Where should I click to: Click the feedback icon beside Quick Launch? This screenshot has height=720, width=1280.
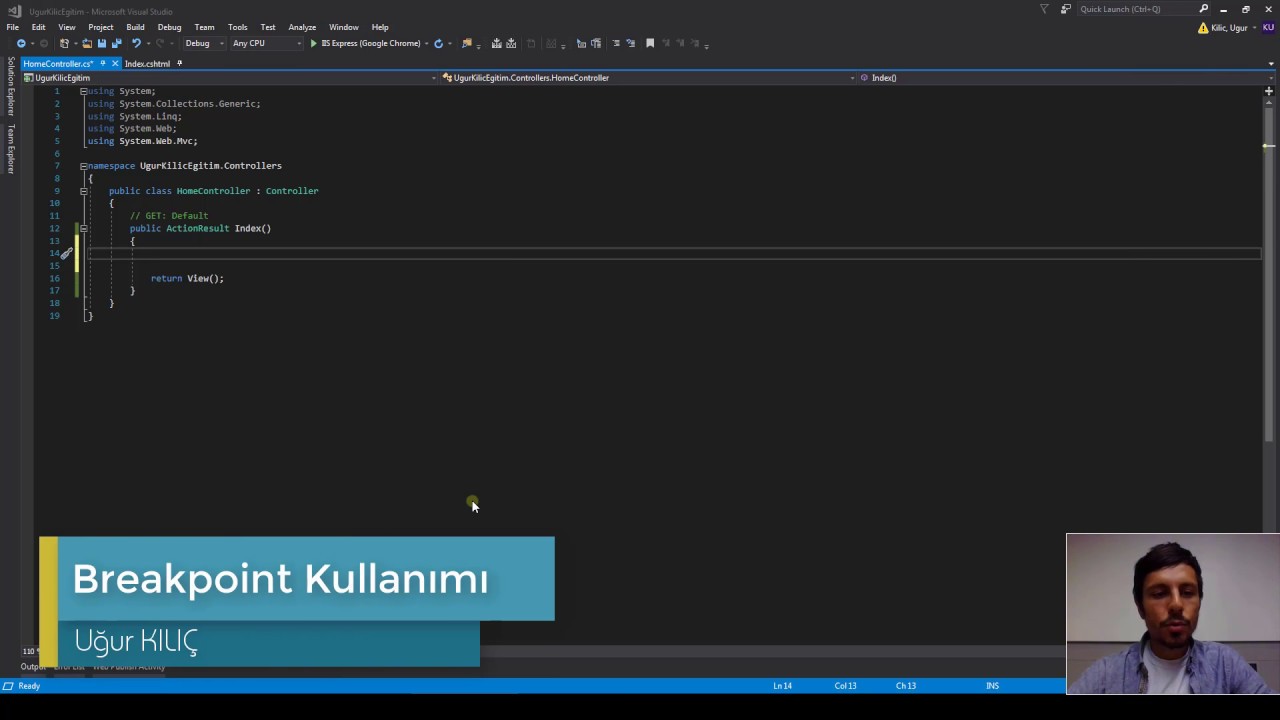(1065, 9)
